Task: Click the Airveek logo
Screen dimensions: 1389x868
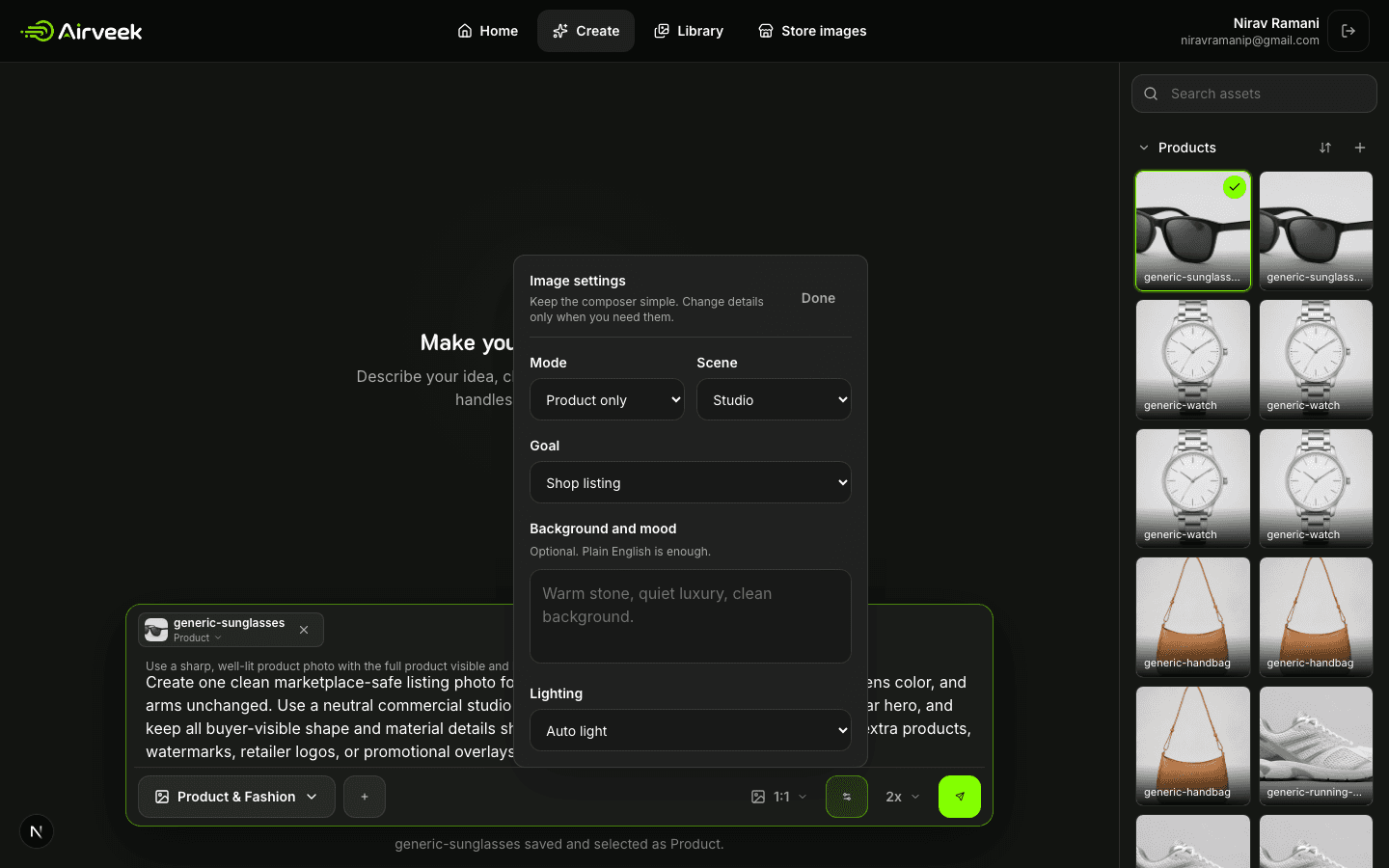Action: coord(82,31)
